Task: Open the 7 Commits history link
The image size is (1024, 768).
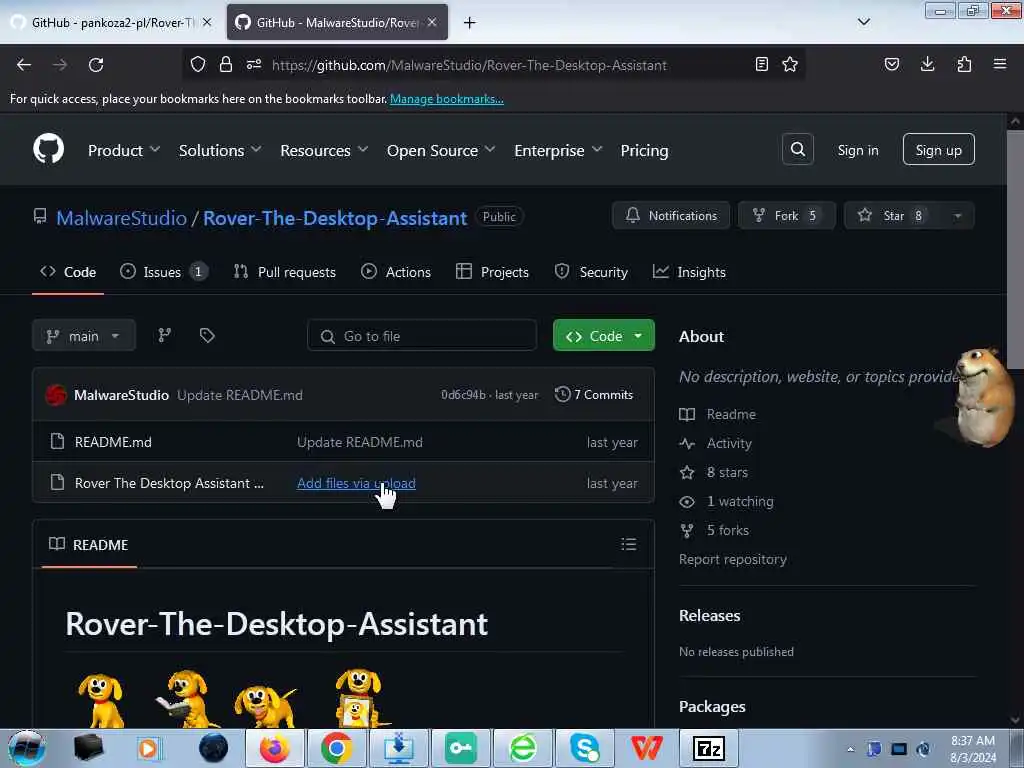Action: 594,394
